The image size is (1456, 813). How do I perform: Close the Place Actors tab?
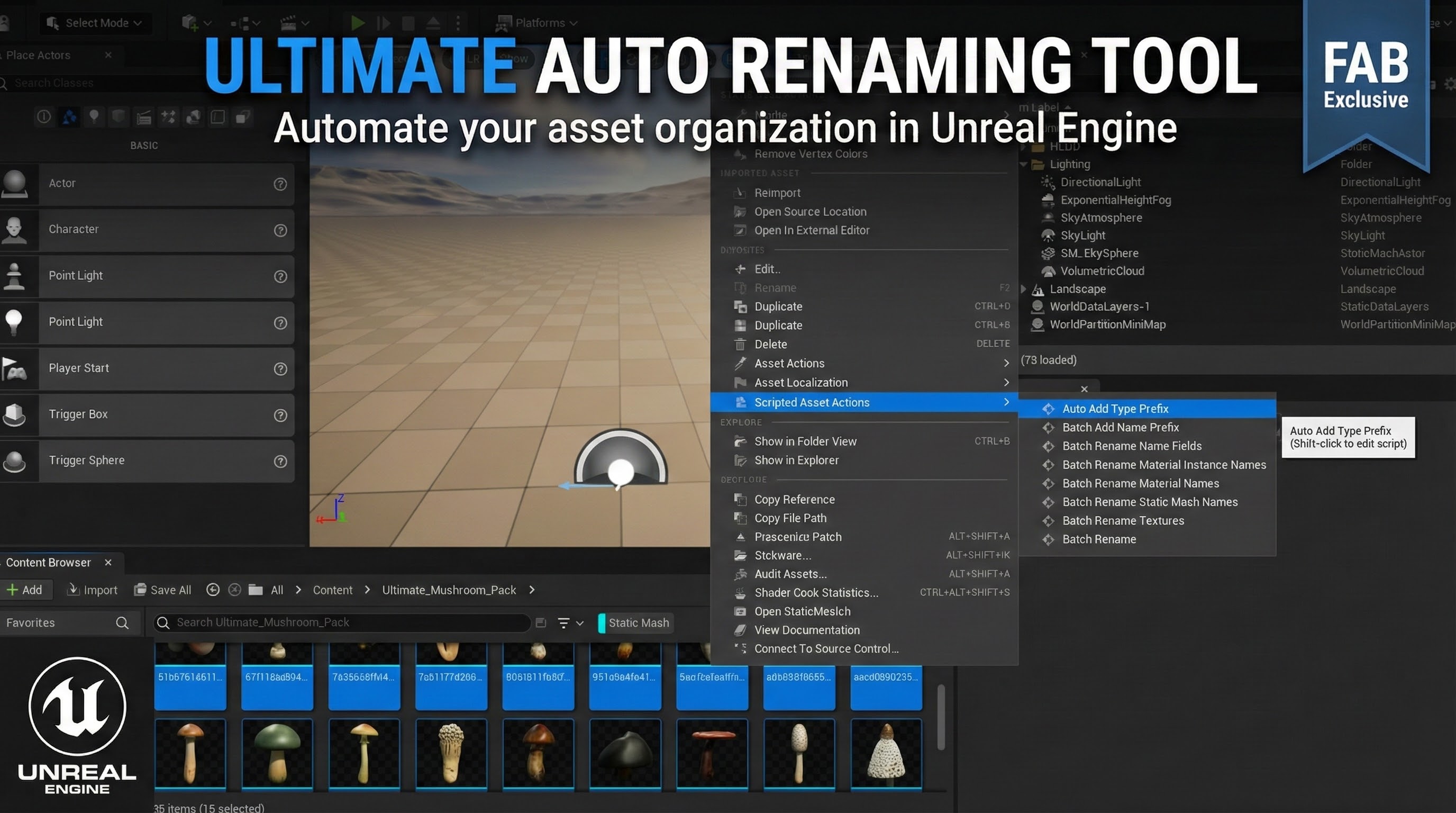point(108,55)
